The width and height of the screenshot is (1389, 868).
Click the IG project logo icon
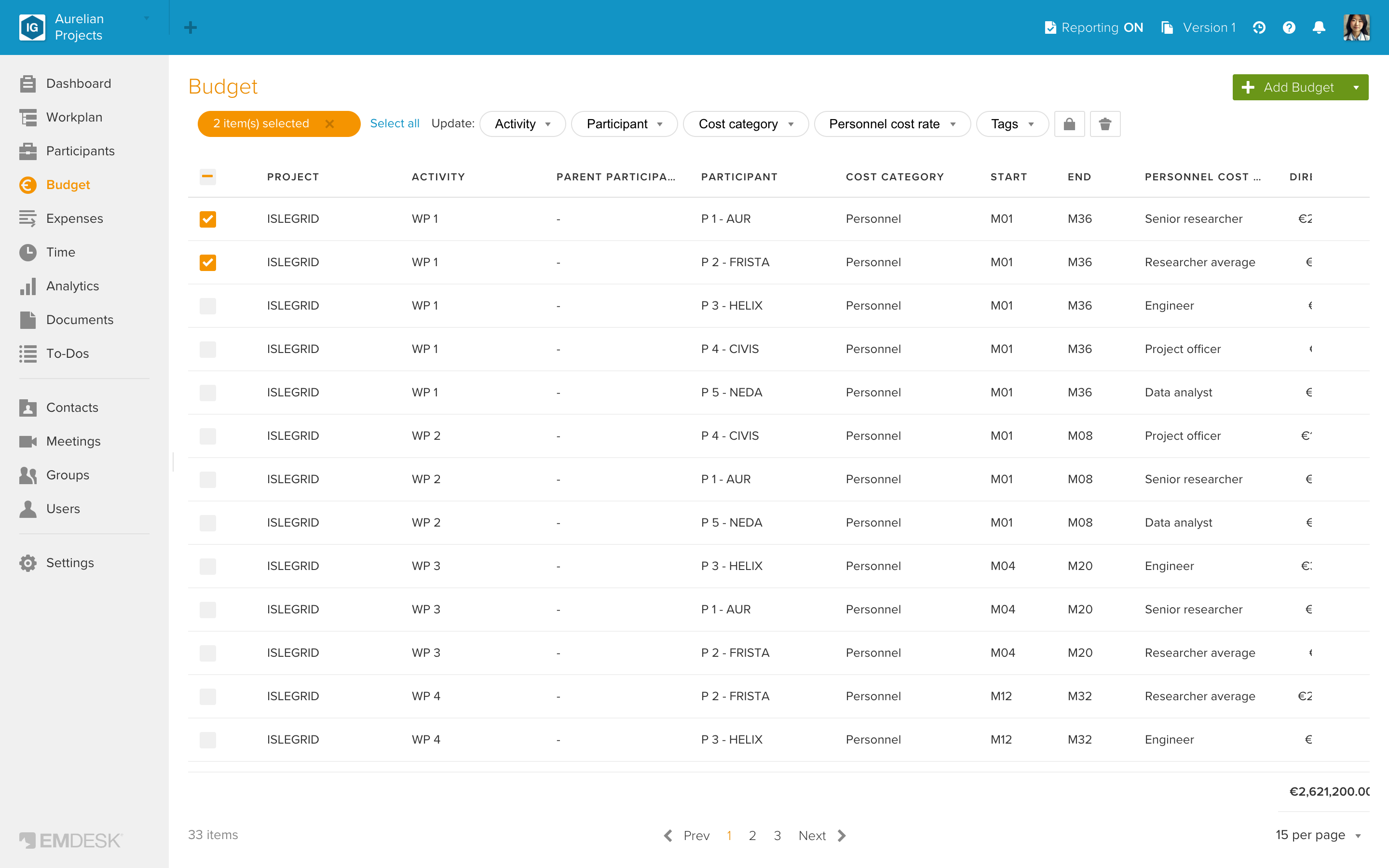click(x=32, y=27)
